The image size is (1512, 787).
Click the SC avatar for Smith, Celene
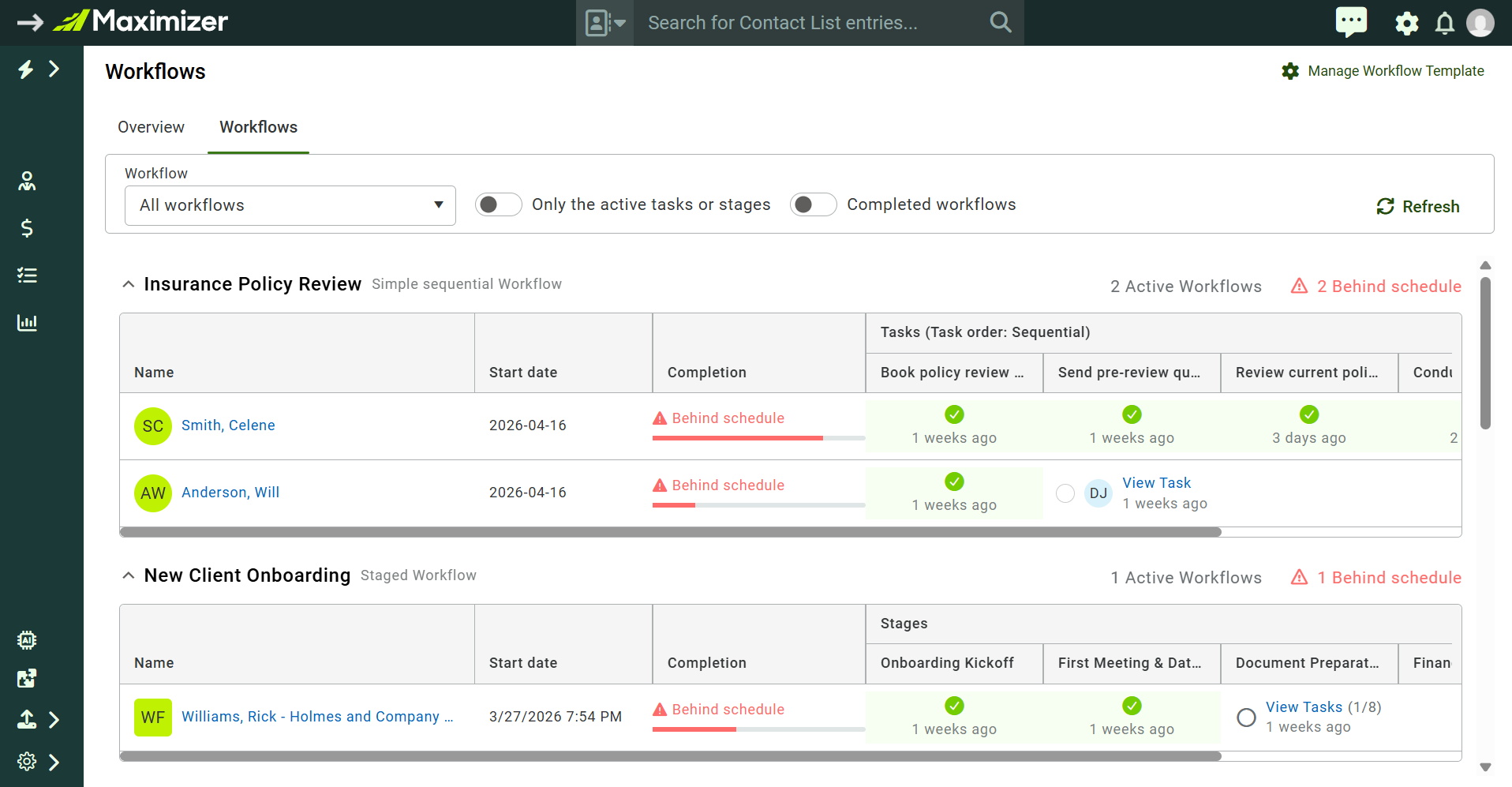[x=153, y=426]
